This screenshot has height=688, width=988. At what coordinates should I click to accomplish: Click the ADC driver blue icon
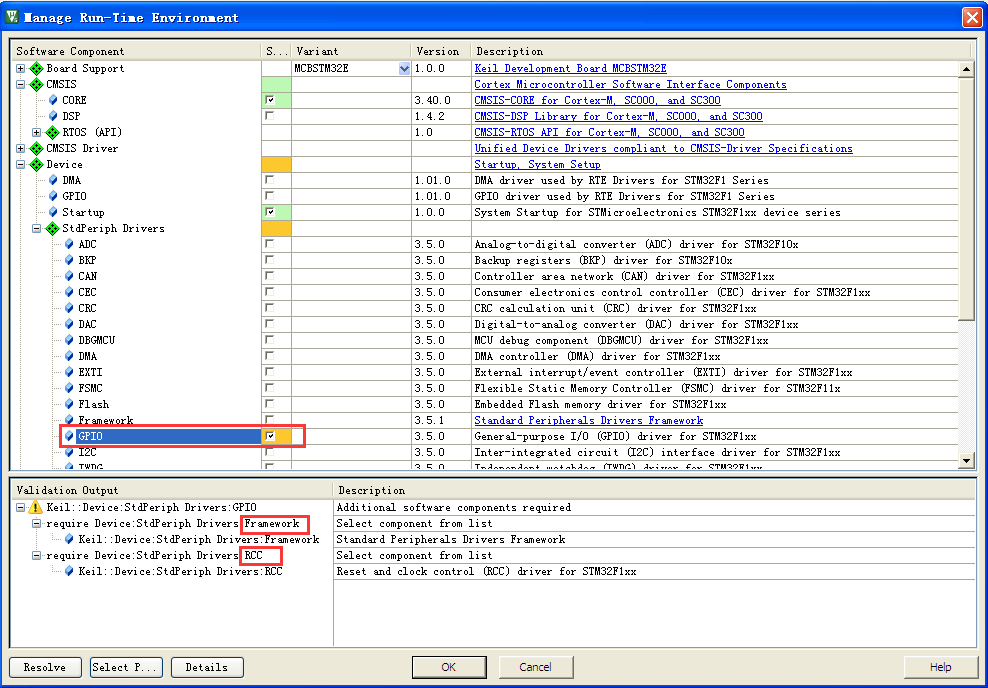pyautogui.click(x=69, y=244)
